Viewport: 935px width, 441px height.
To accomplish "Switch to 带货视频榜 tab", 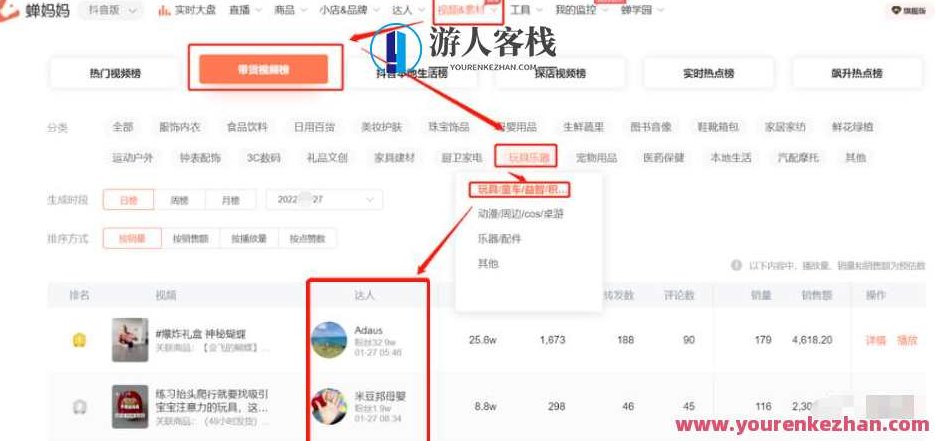I will pyautogui.click(x=263, y=70).
